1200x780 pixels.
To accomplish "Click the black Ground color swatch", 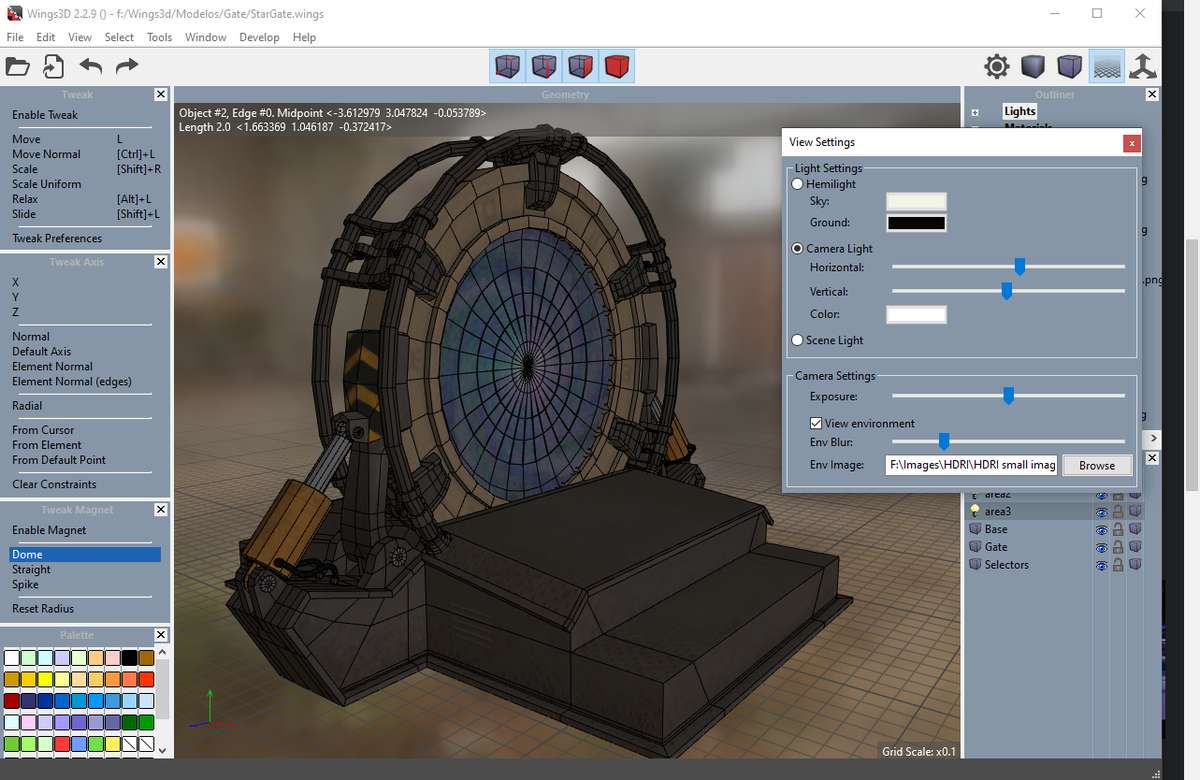I will 916,223.
